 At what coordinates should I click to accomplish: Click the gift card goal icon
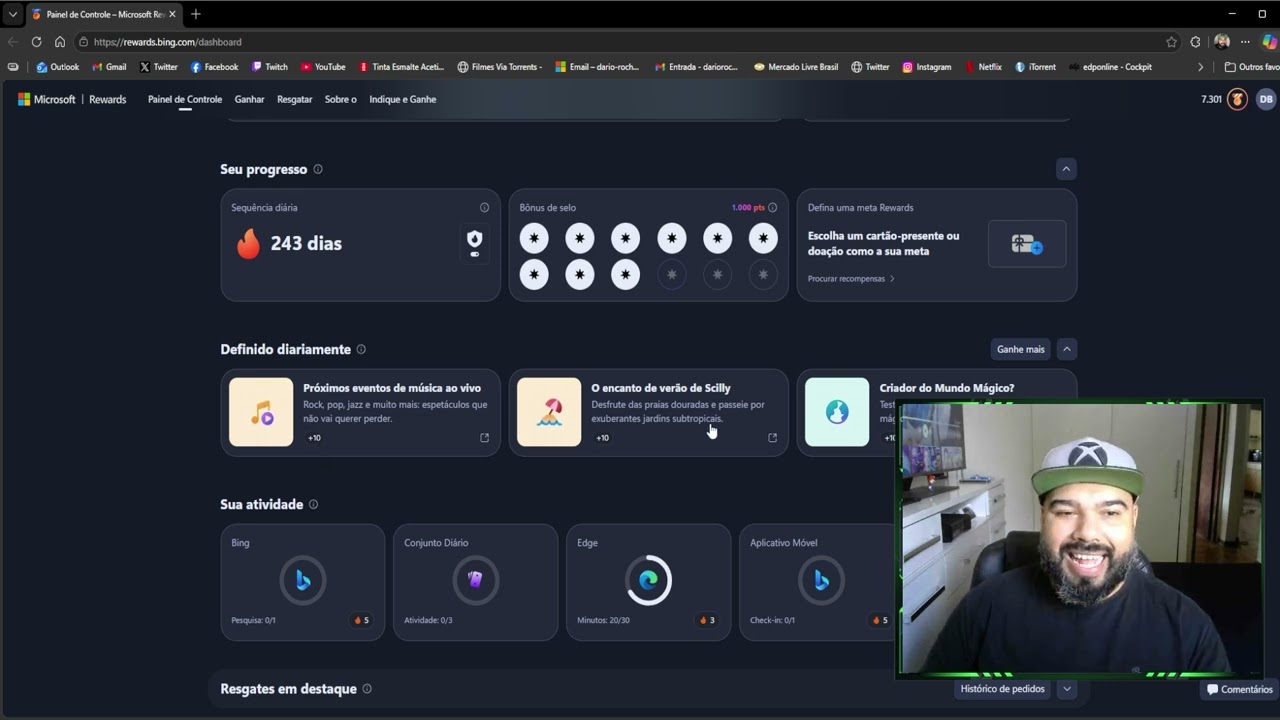(1027, 244)
